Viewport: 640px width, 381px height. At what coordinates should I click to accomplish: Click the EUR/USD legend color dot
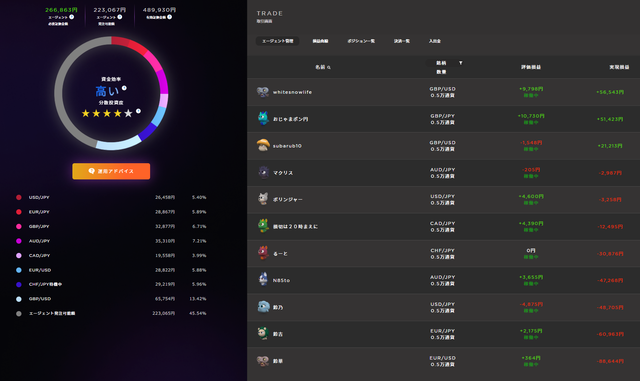pos(19,270)
